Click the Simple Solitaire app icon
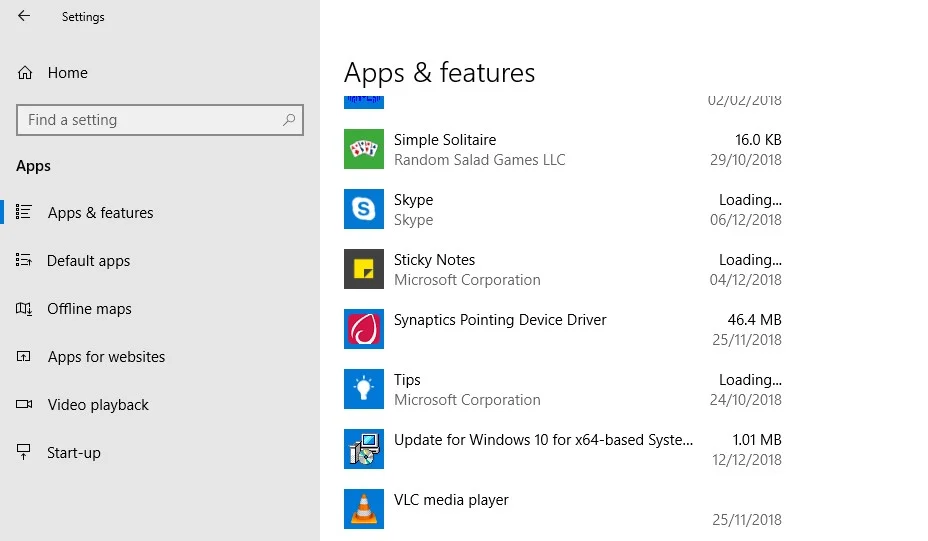The width and height of the screenshot is (928, 541). (364, 149)
